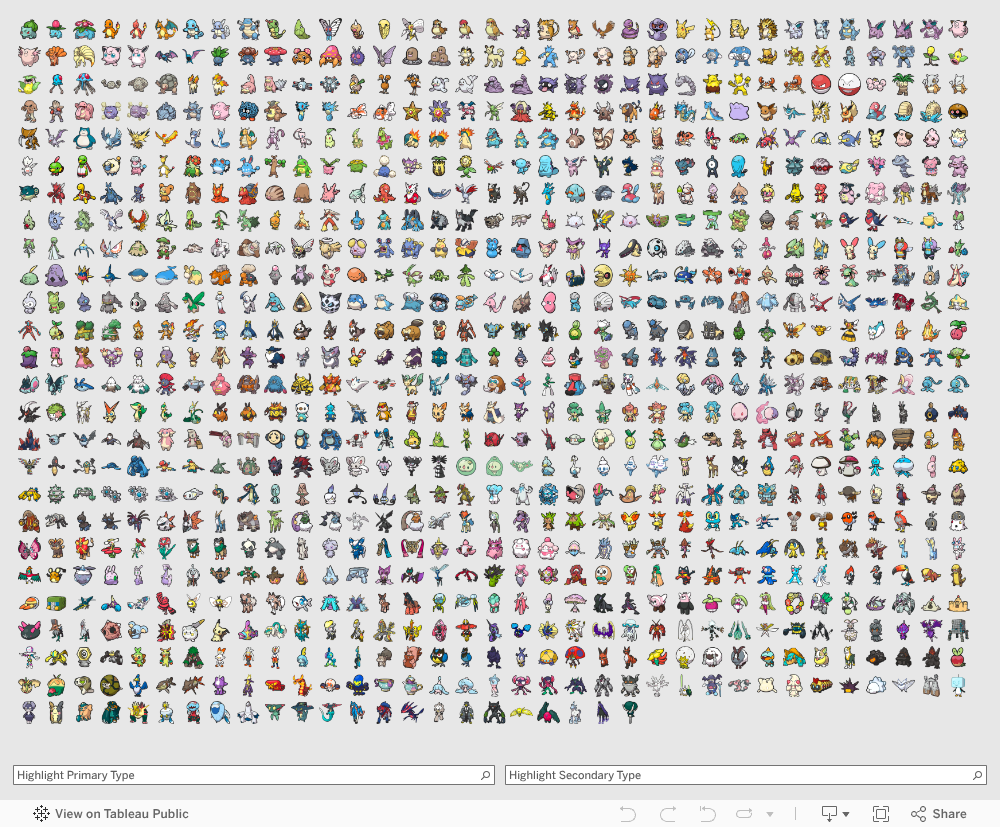Enter full screen mode
Viewport: 1000px width, 827px height.
click(x=881, y=814)
